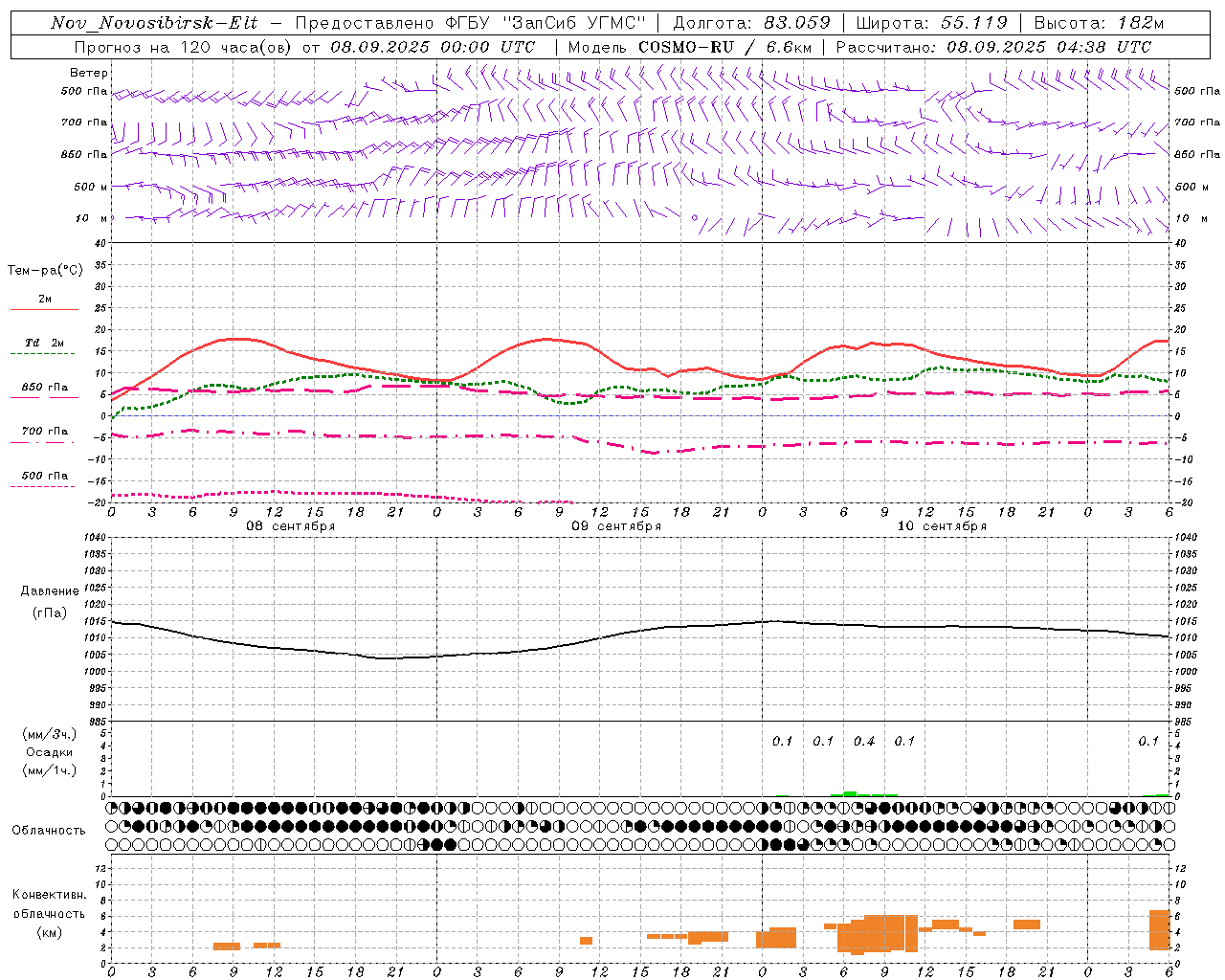The image size is (1225, 980).
Task: Click the (мм/1ч.) precipitation unit label
Action: pos(50,771)
